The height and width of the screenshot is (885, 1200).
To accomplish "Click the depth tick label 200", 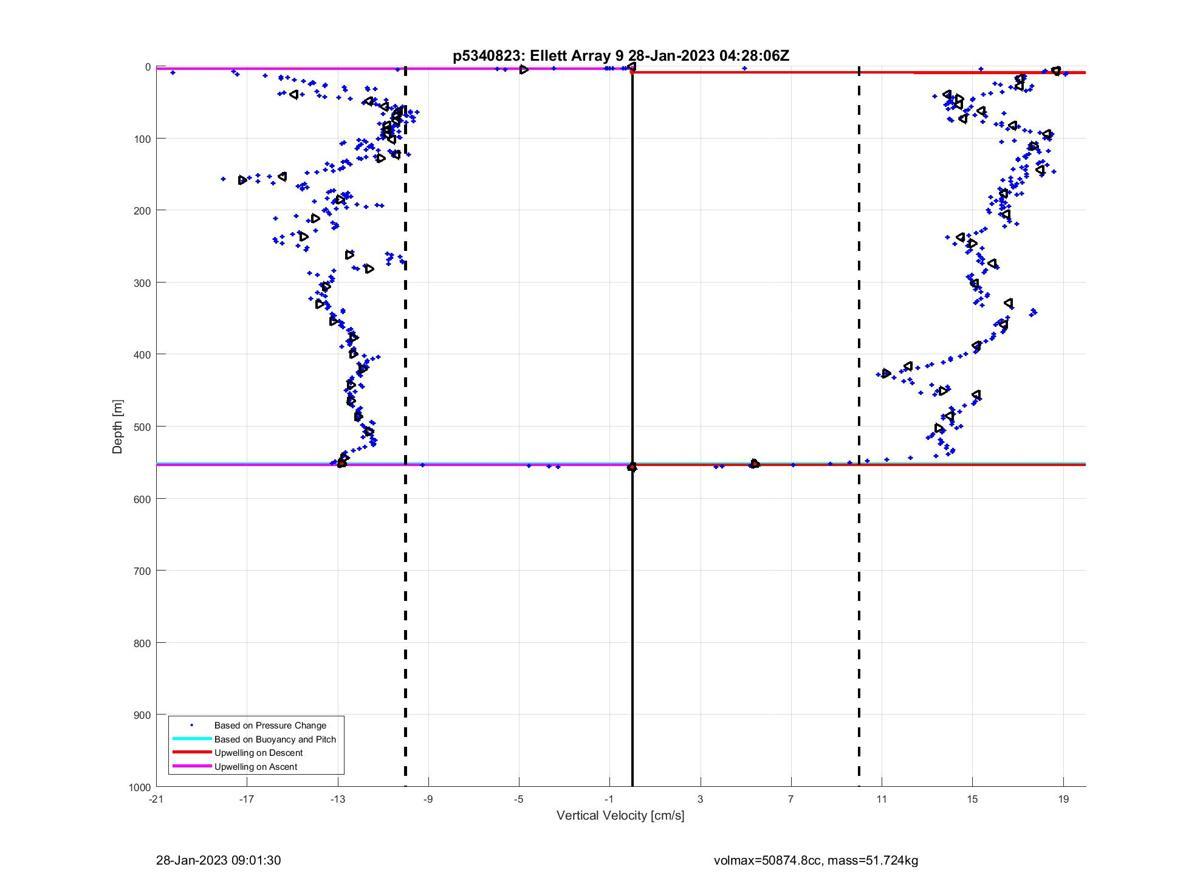I will pyautogui.click(x=141, y=211).
